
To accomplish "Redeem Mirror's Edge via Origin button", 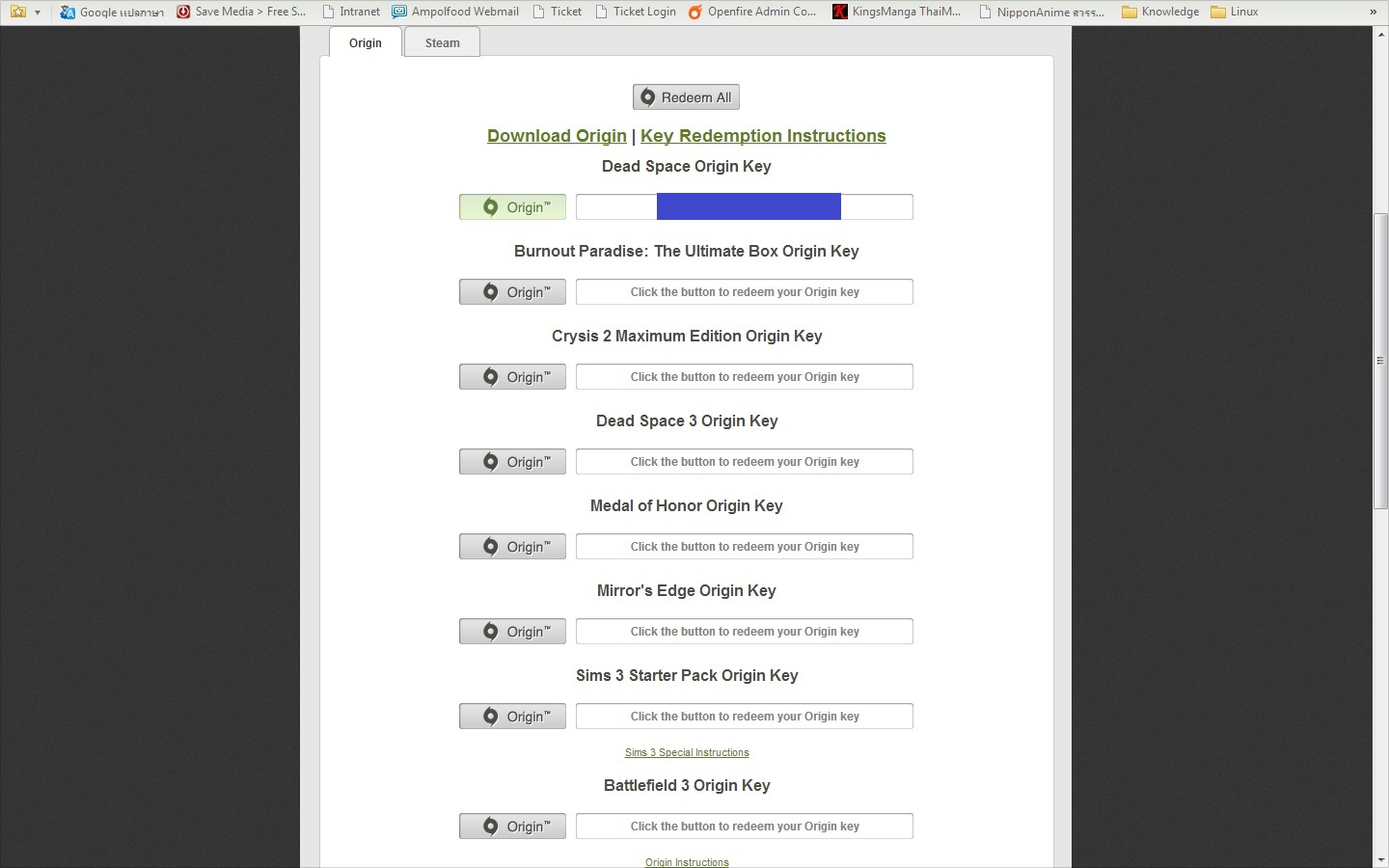I will click(512, 632).
